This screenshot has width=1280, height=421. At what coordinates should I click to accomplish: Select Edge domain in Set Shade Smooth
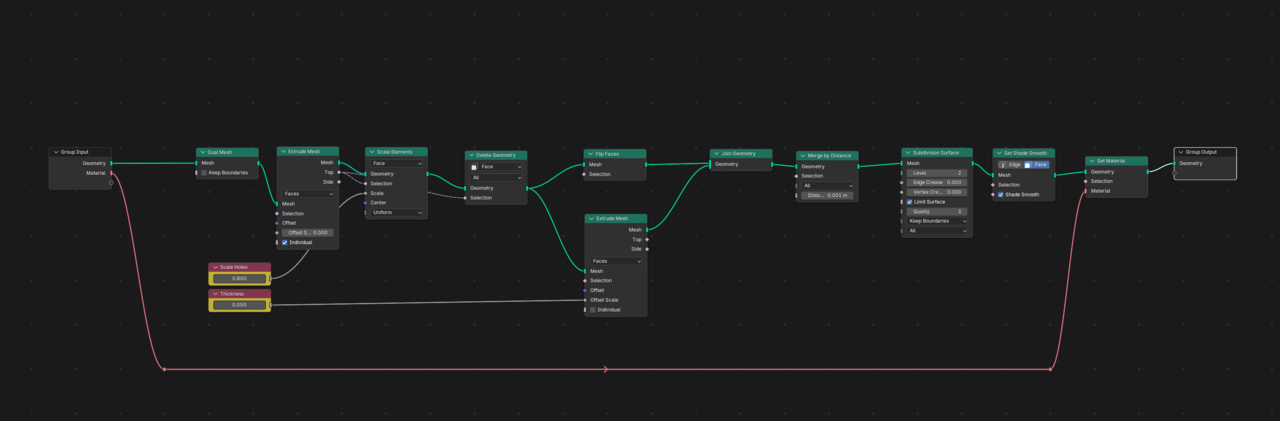(x=1010, y=164)
